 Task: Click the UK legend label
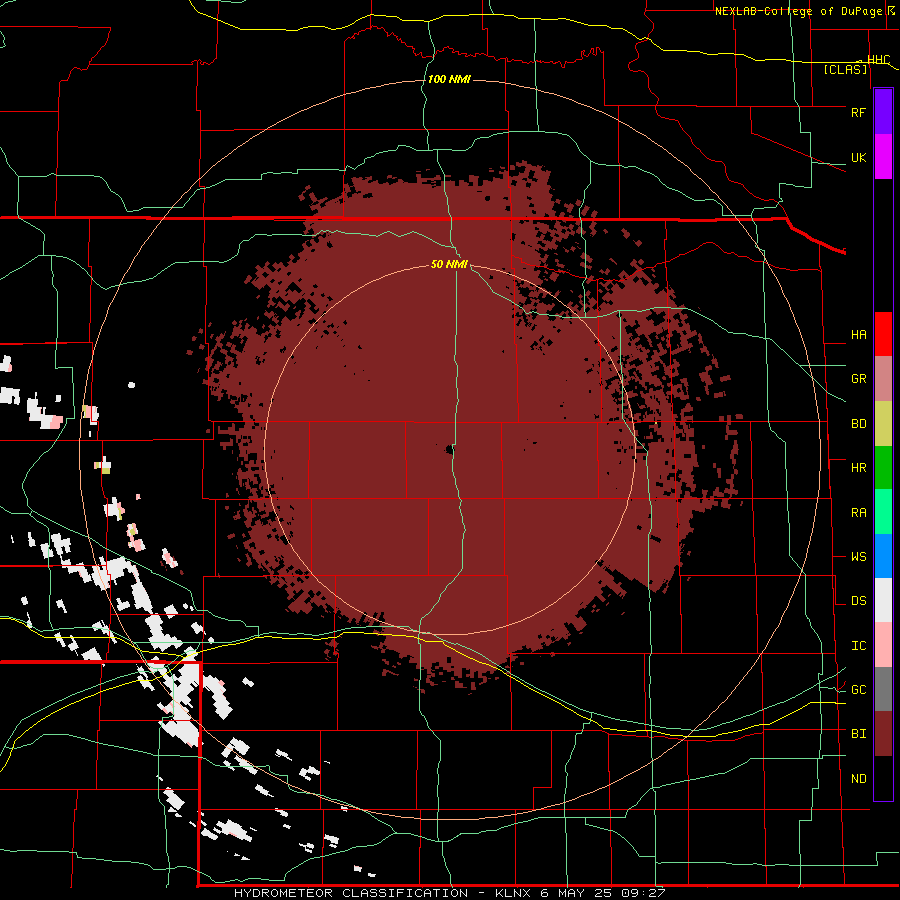click(858, 157)
